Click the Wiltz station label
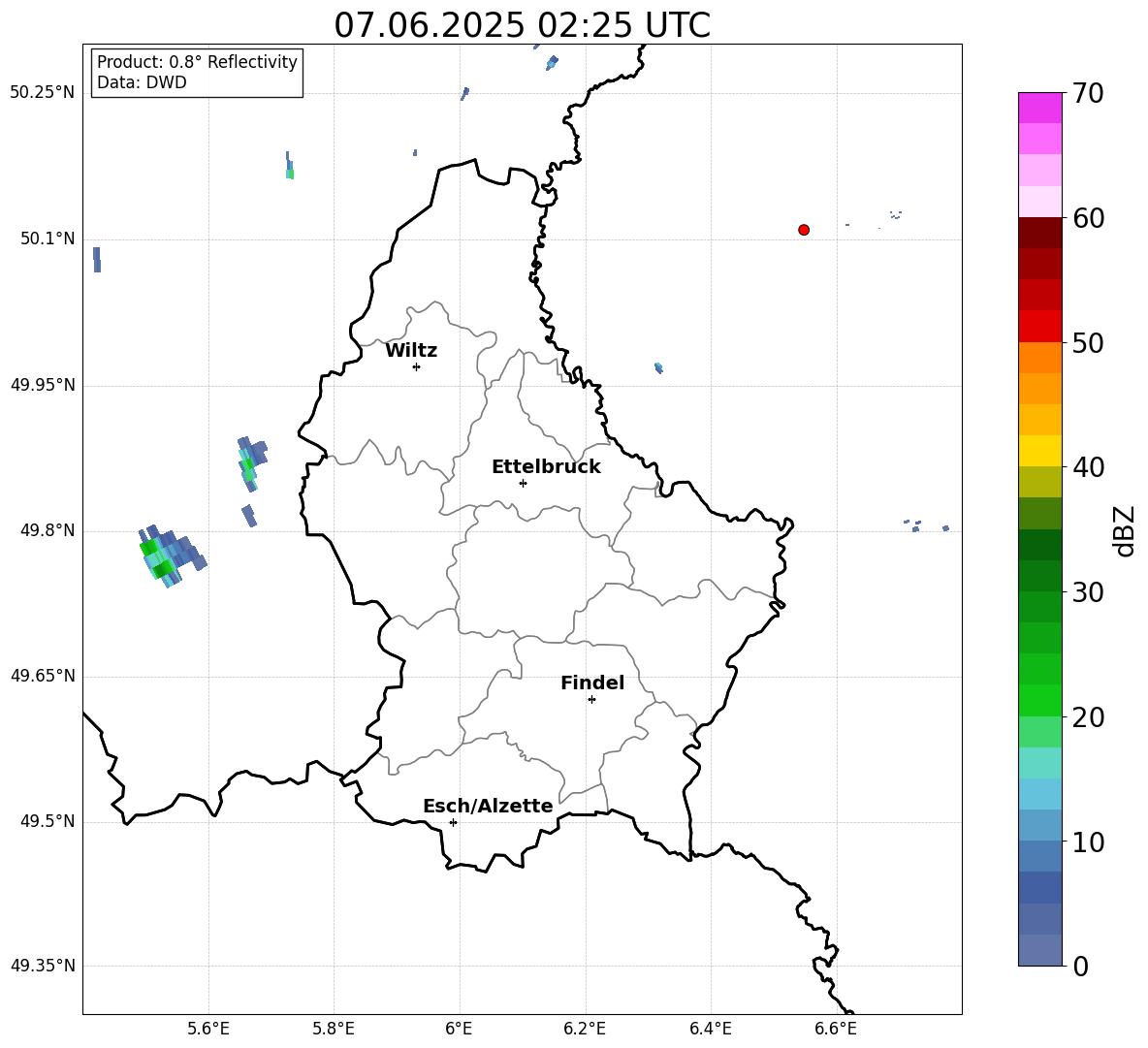Image resolution: width=1148 pixels, height=1048 pixels. click(x=411, y=351)
